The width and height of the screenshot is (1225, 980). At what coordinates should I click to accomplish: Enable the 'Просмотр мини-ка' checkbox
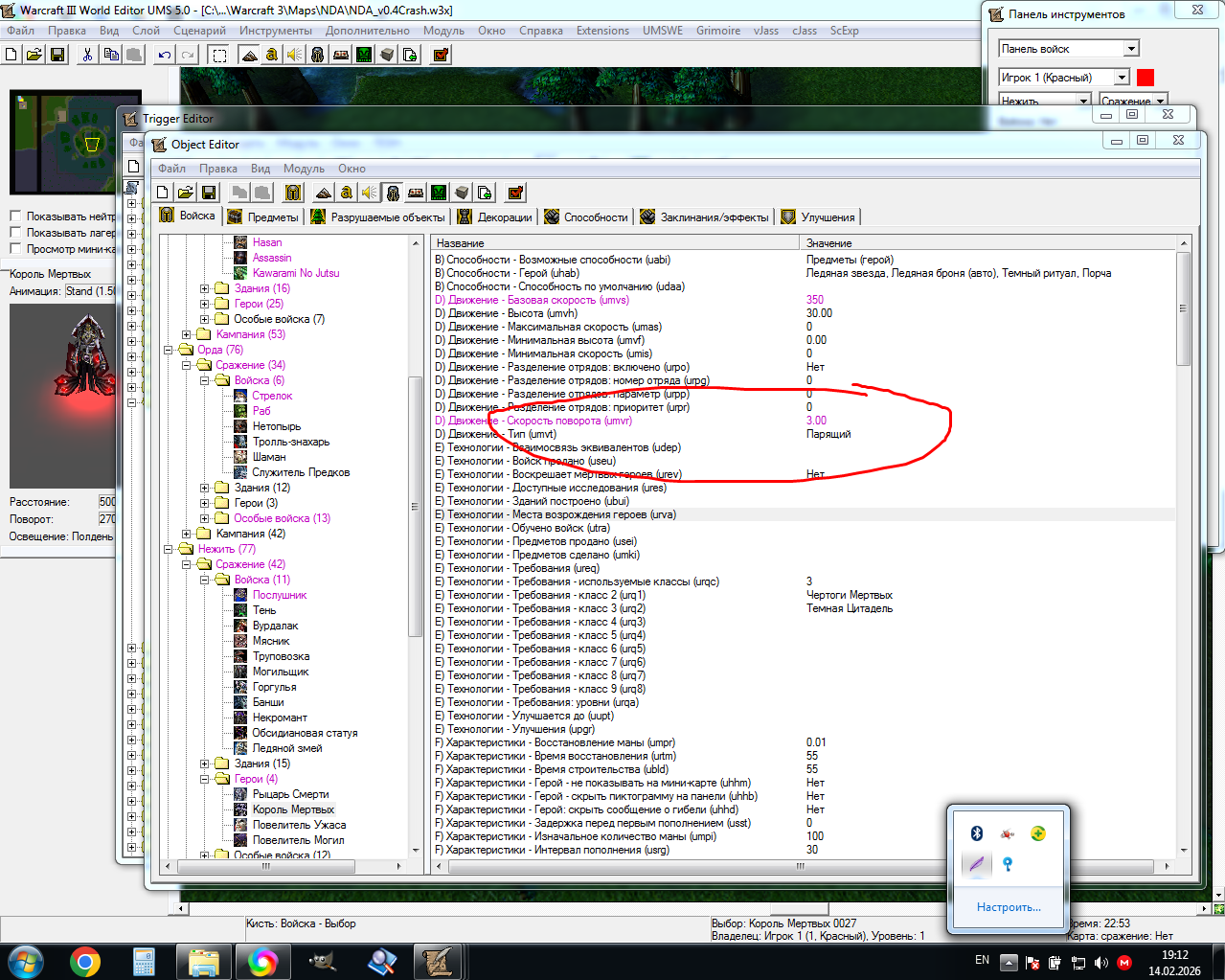15,249
